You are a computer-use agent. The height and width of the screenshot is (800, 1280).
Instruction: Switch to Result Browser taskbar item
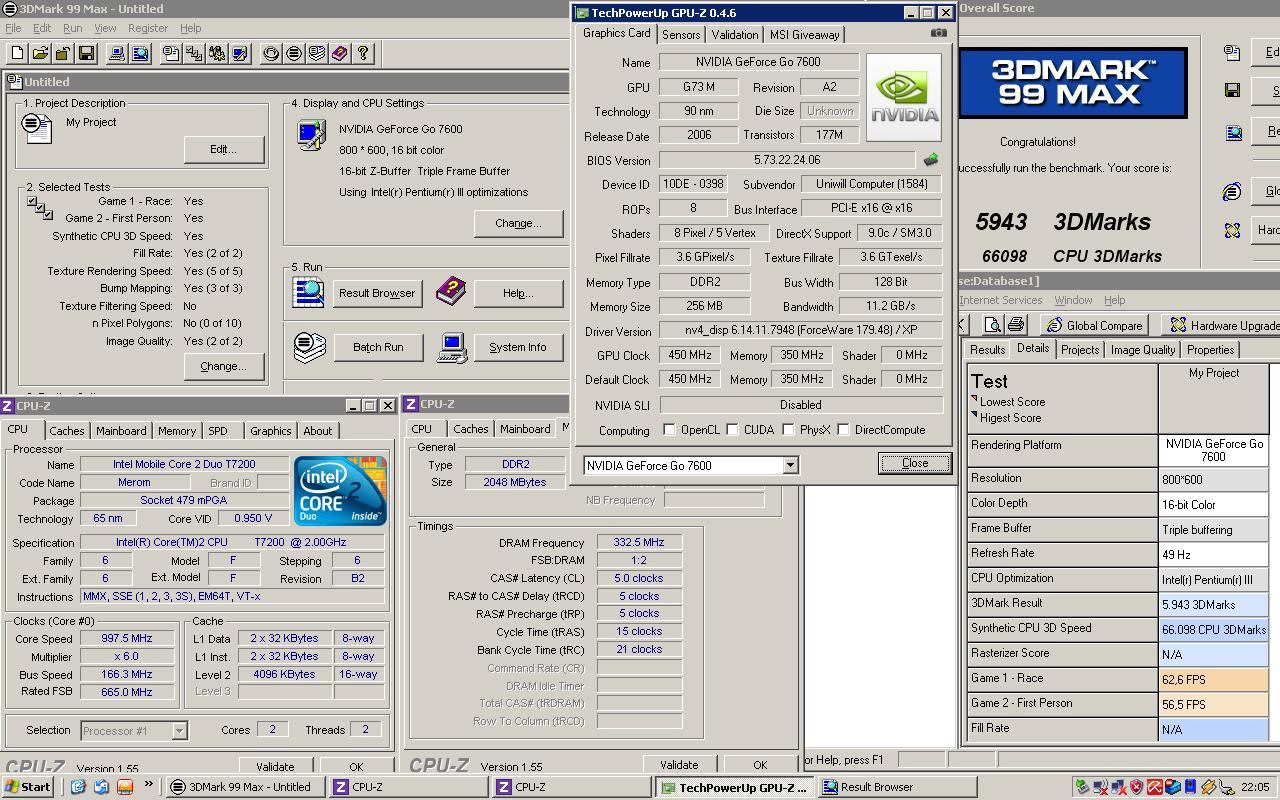click(x=896, y=787)
